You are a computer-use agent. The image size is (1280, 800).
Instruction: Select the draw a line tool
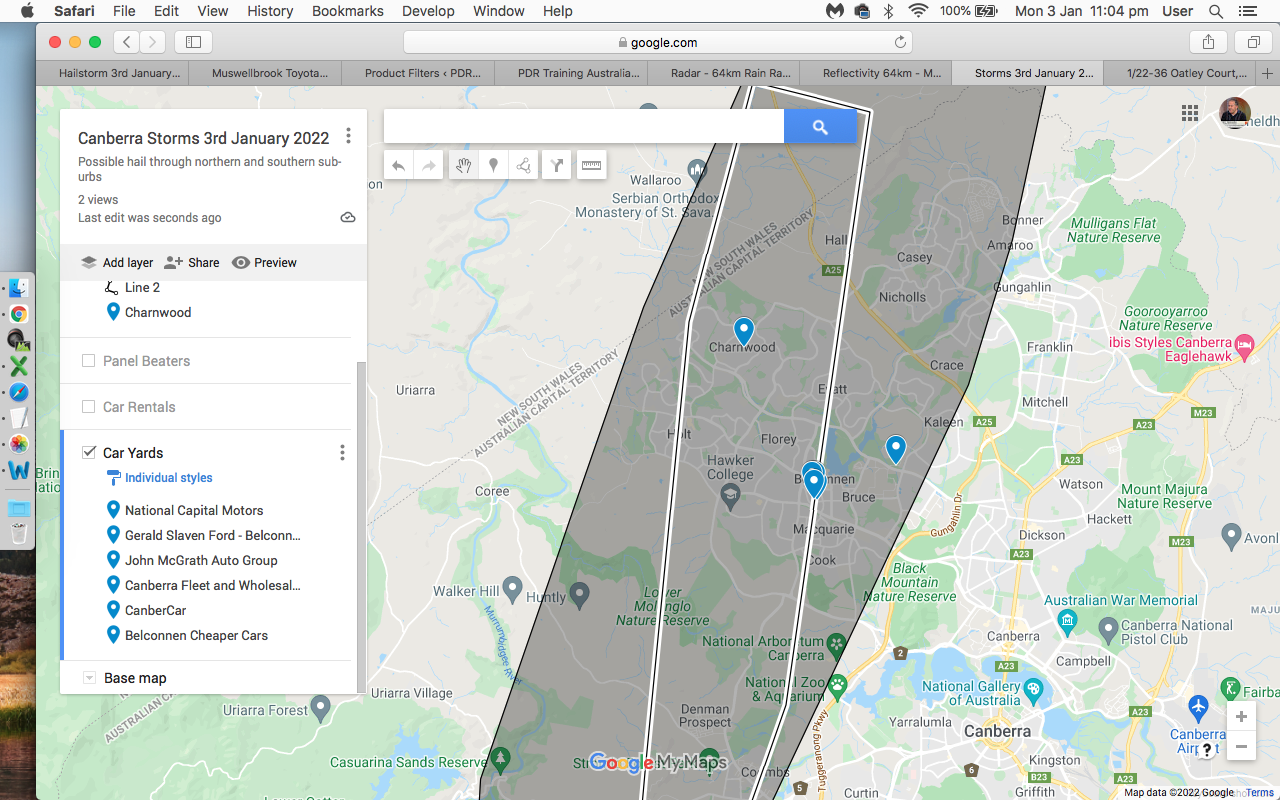point(524,166)
